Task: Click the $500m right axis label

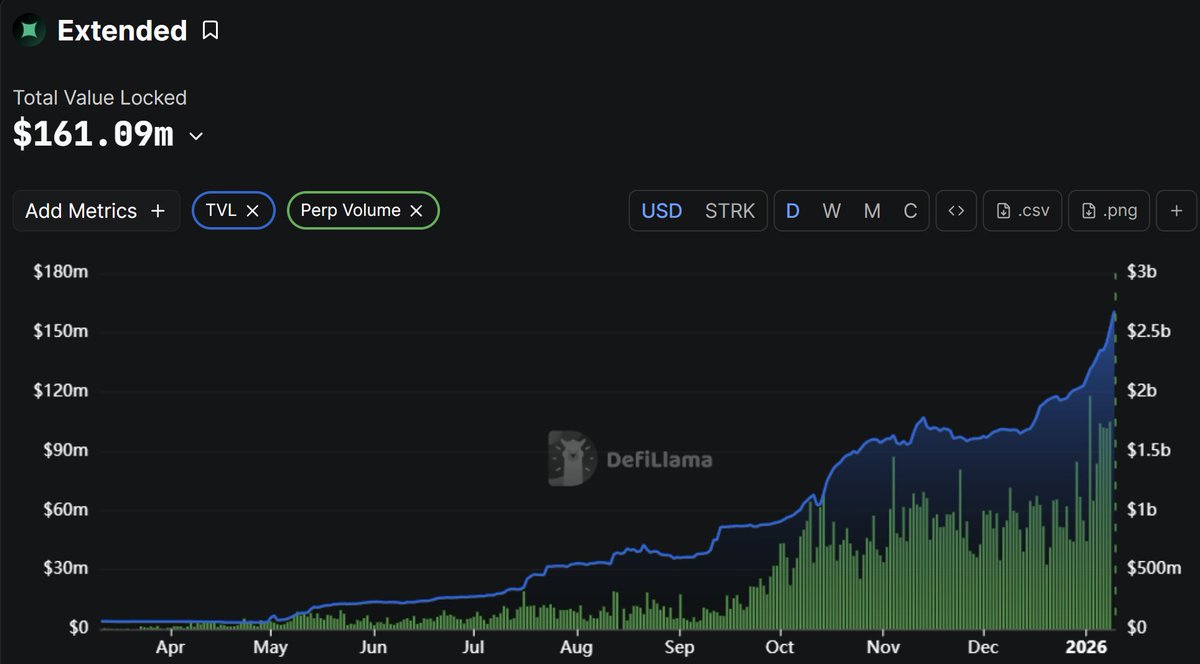Action: (x=1153, y=568)
